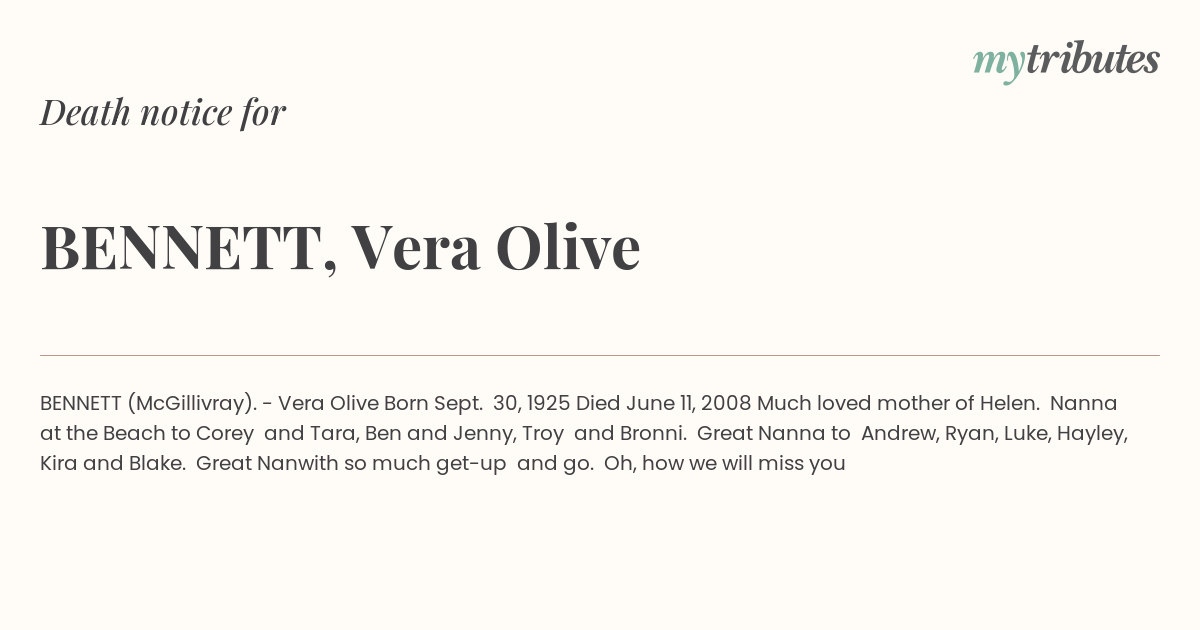
Task: Click the "tributes" part of the logo
Action: (1092, 59)
